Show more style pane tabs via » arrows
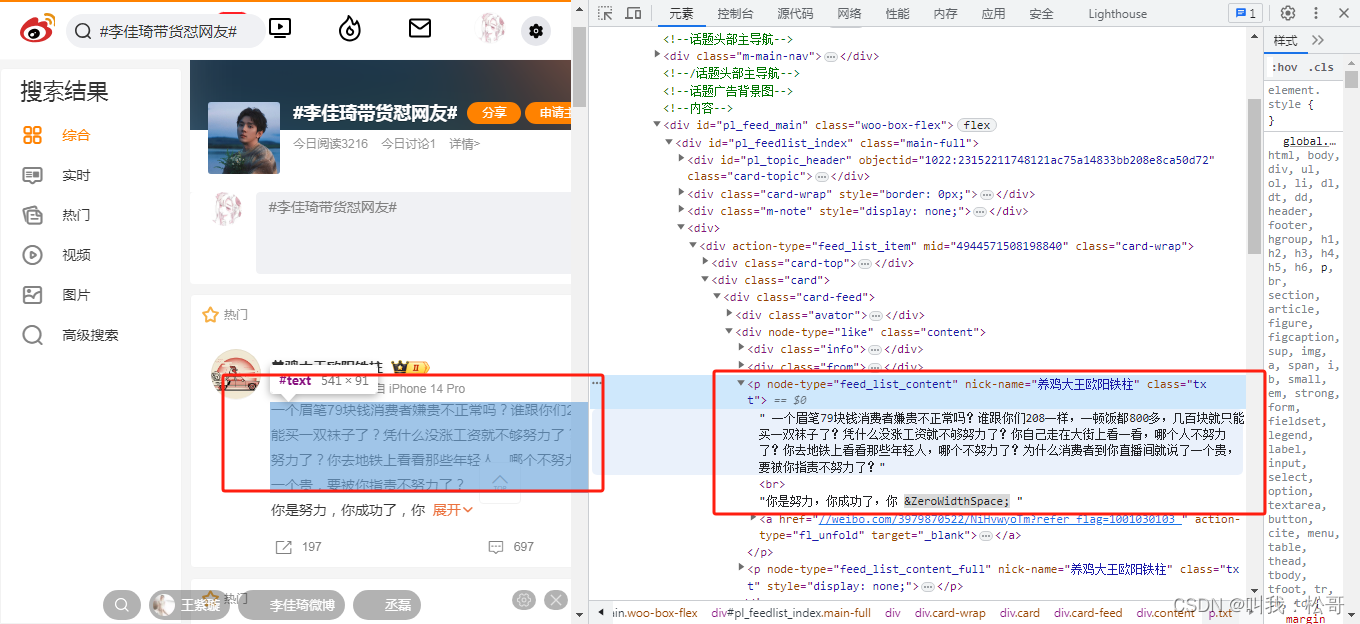 pyautogui.click(x=1318, y=40)
